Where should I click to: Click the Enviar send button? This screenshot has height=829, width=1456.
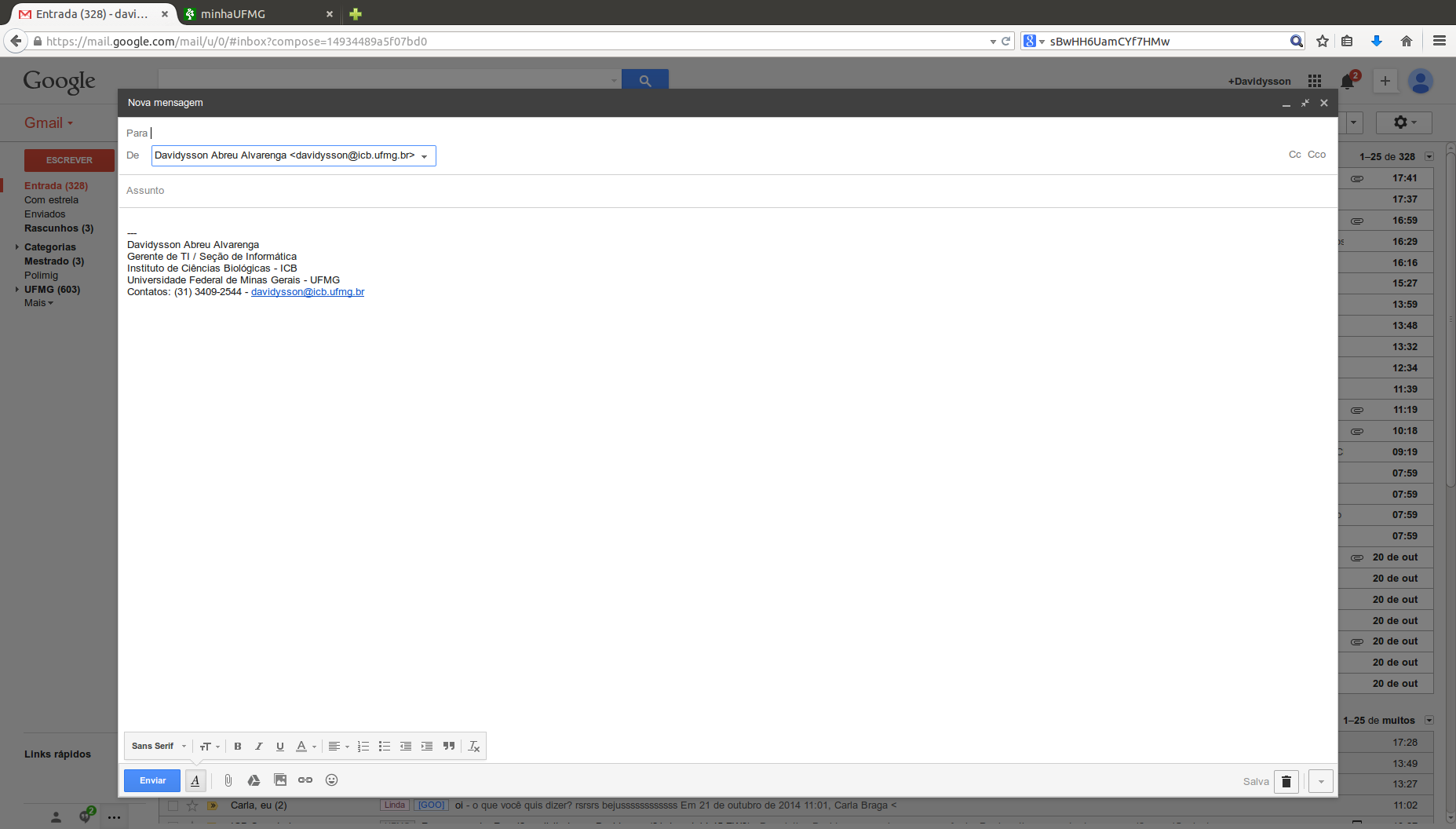[x=152, y=780]
